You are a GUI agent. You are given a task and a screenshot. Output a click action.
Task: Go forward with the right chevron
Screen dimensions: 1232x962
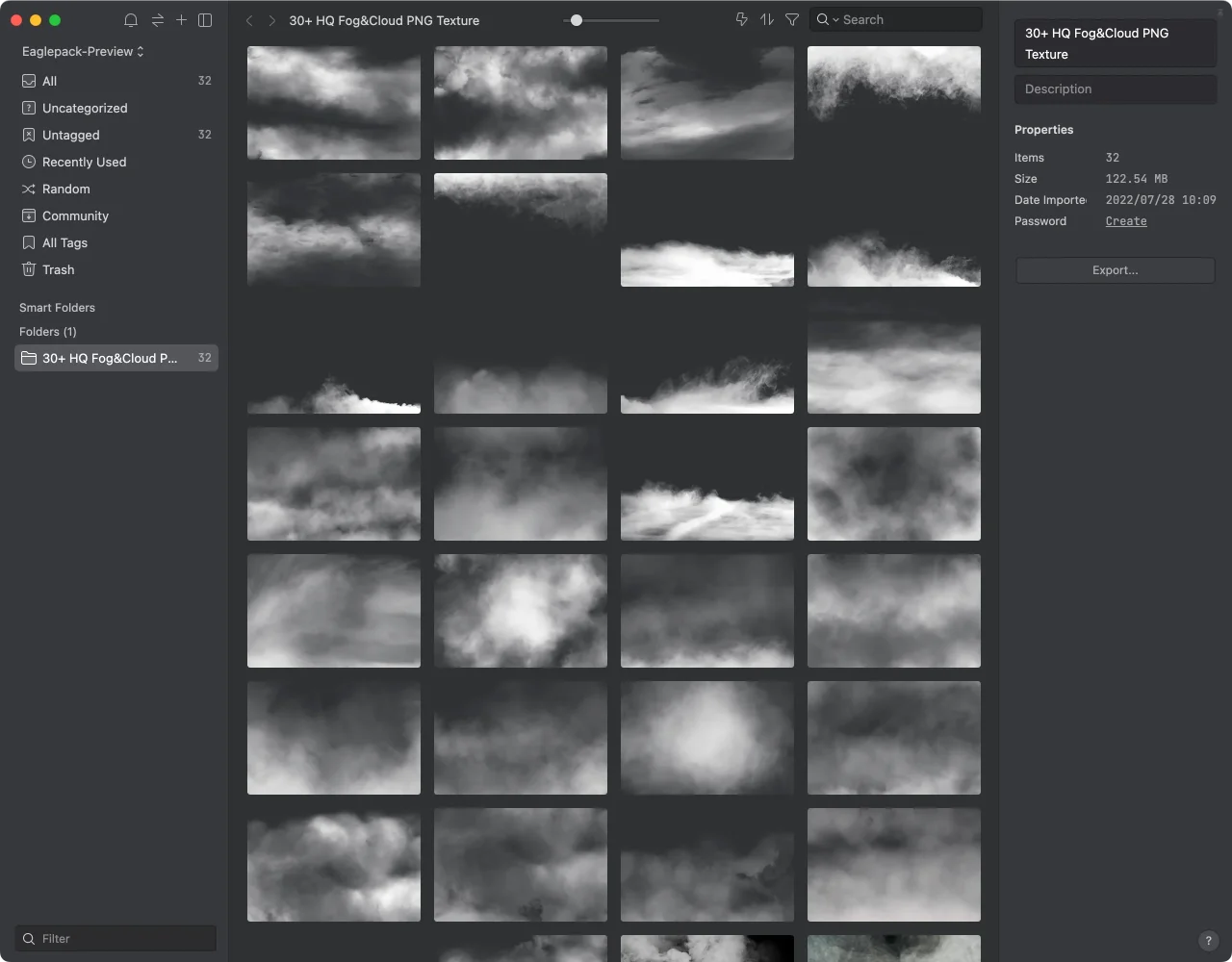tap(272, 20)
